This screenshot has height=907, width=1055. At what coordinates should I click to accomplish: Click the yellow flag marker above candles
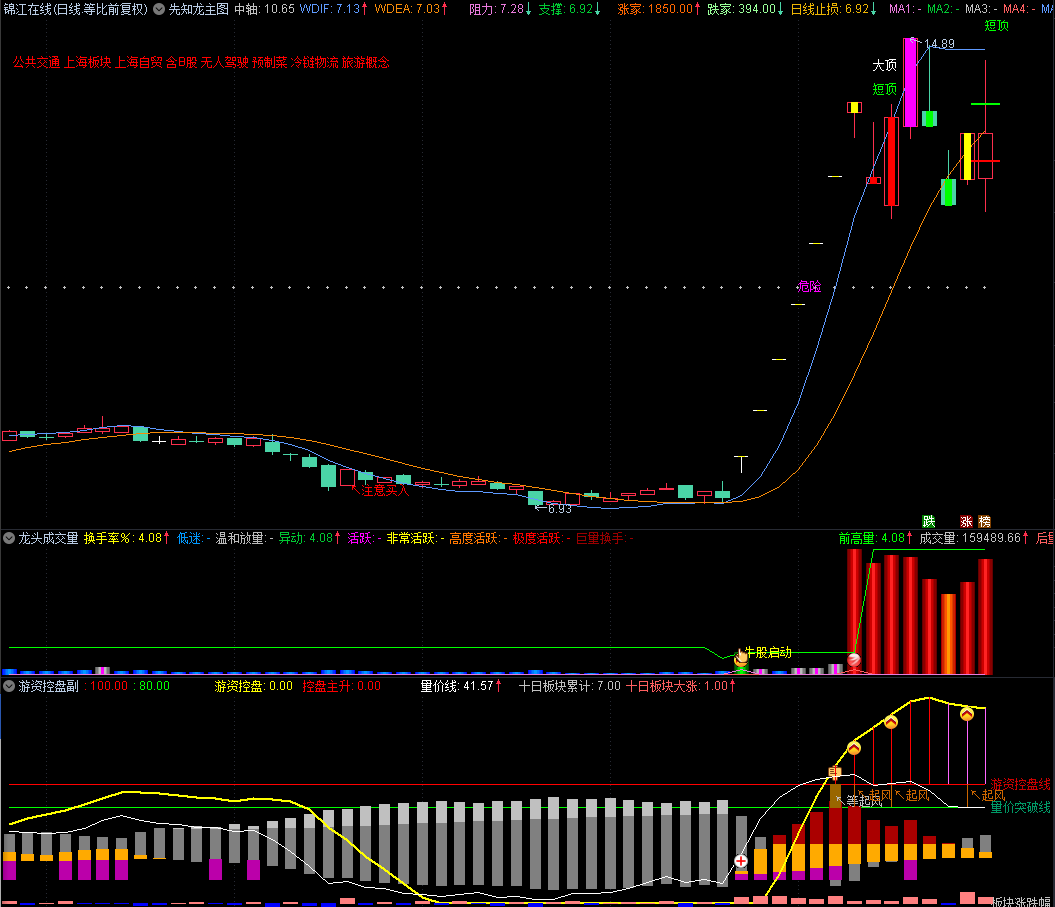coord(854,107)
